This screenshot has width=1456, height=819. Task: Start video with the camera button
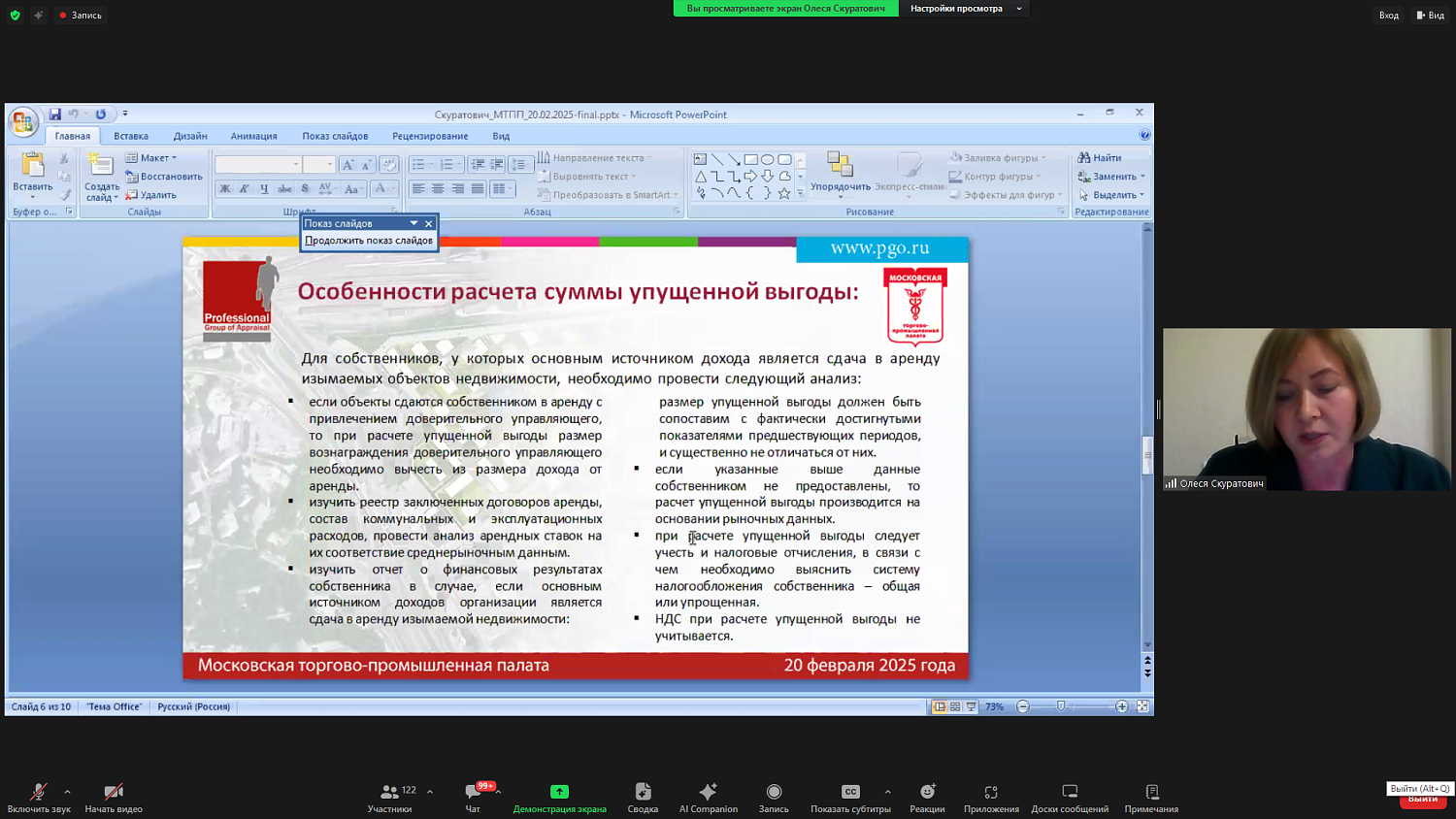coord(114,793)
